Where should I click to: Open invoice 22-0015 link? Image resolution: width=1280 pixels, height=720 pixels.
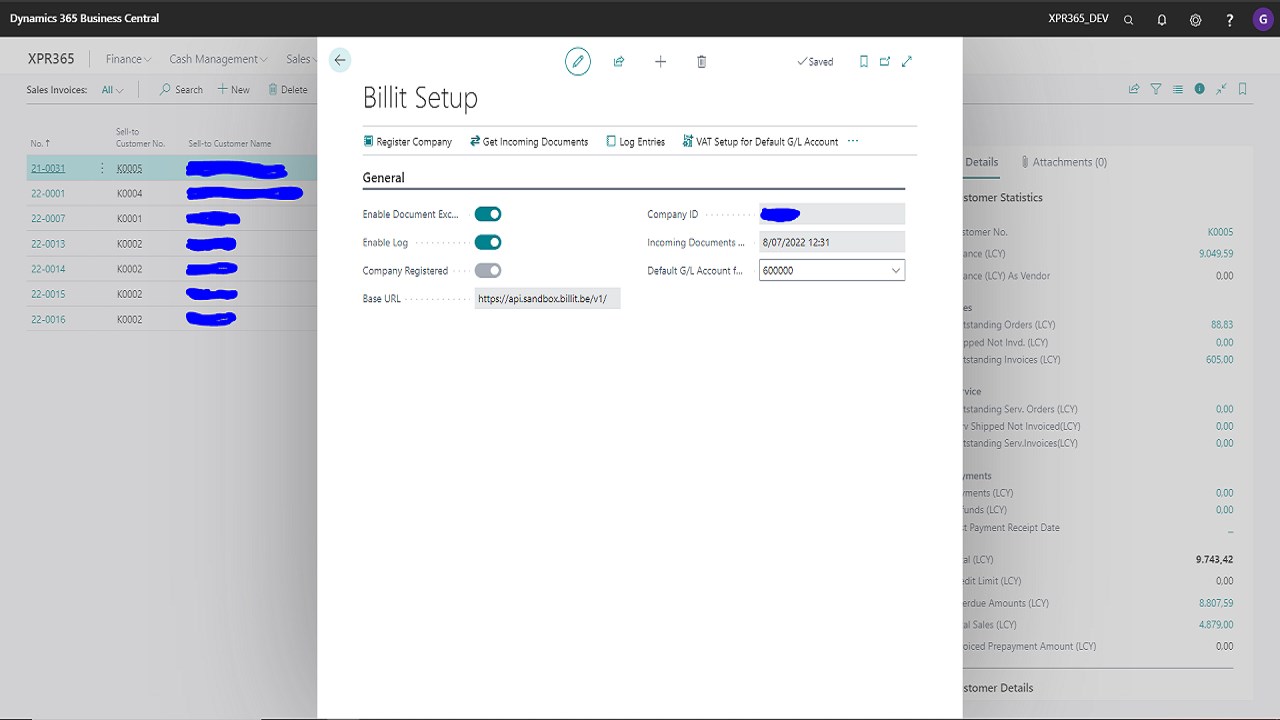(48, 294)
